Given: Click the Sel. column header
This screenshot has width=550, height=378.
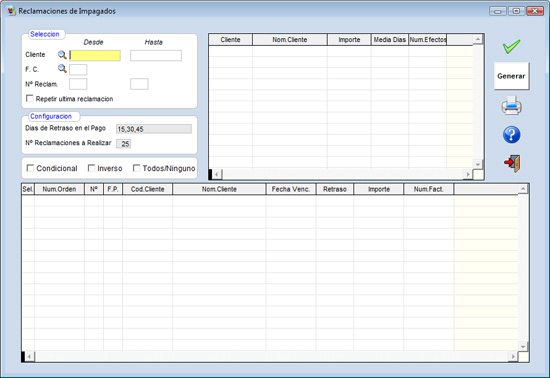Looking at the screenshot, I should coord(28,189).
